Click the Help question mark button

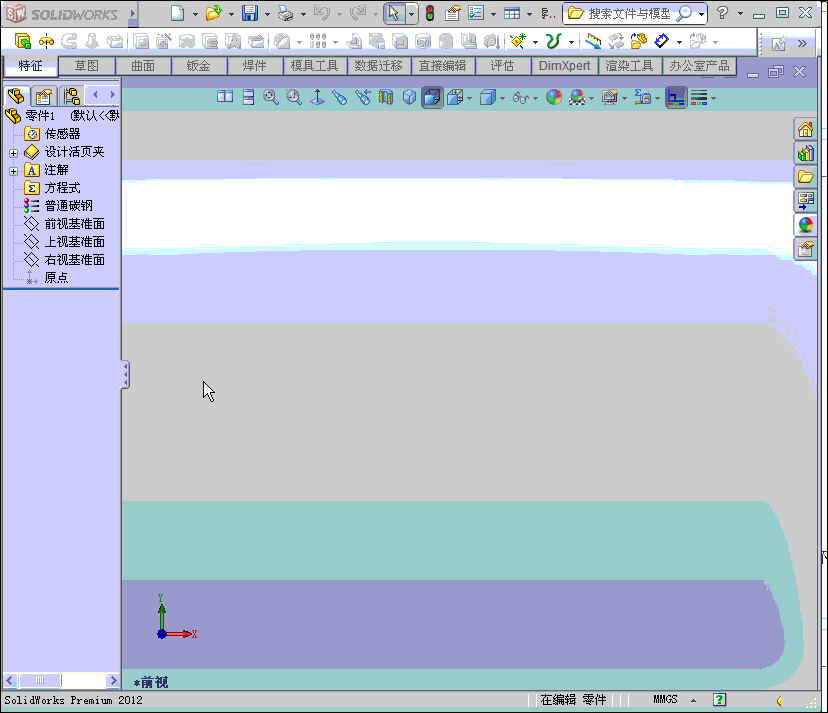pyautogui.click(x=722, y=13)
